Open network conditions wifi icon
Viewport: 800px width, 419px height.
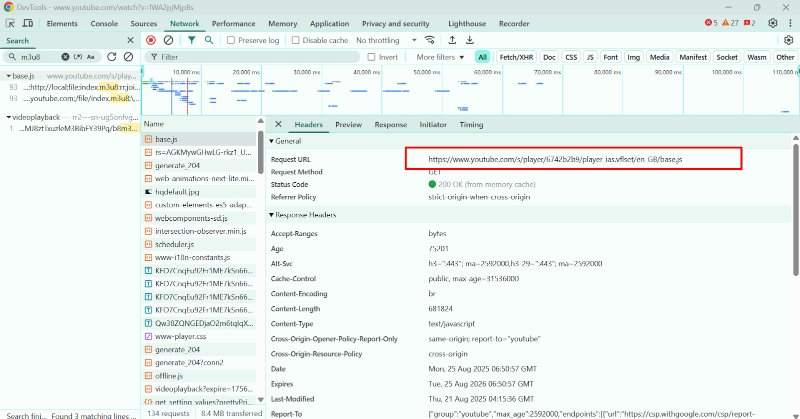[430, 40]
